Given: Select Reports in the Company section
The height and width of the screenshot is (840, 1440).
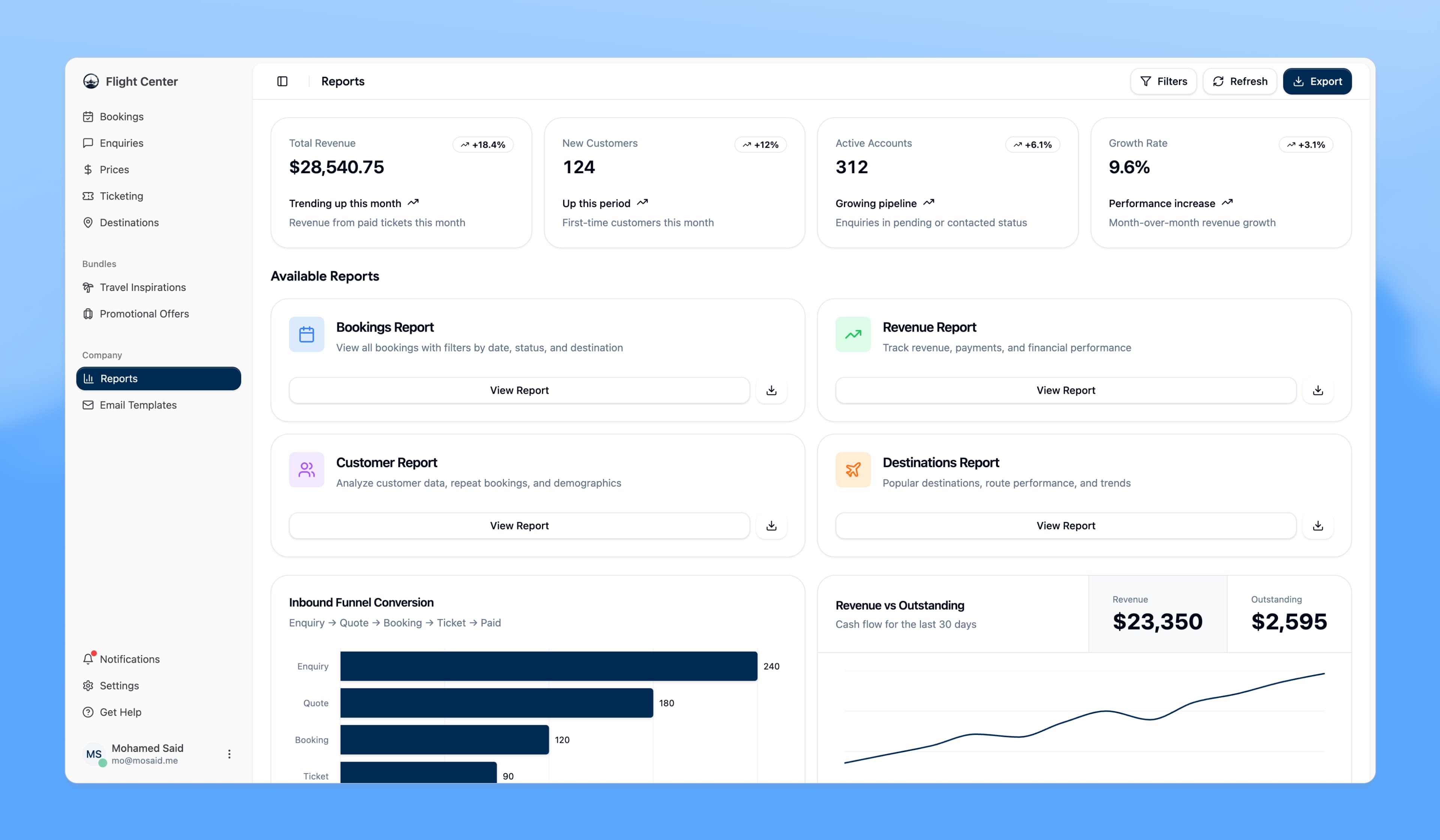Looking at the screenshot, I should (118, 378).
